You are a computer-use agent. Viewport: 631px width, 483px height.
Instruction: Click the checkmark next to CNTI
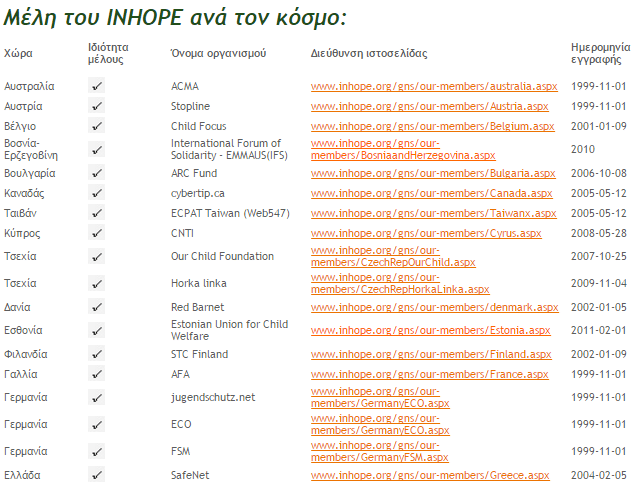pyautogui.click(x=96, y=233)
